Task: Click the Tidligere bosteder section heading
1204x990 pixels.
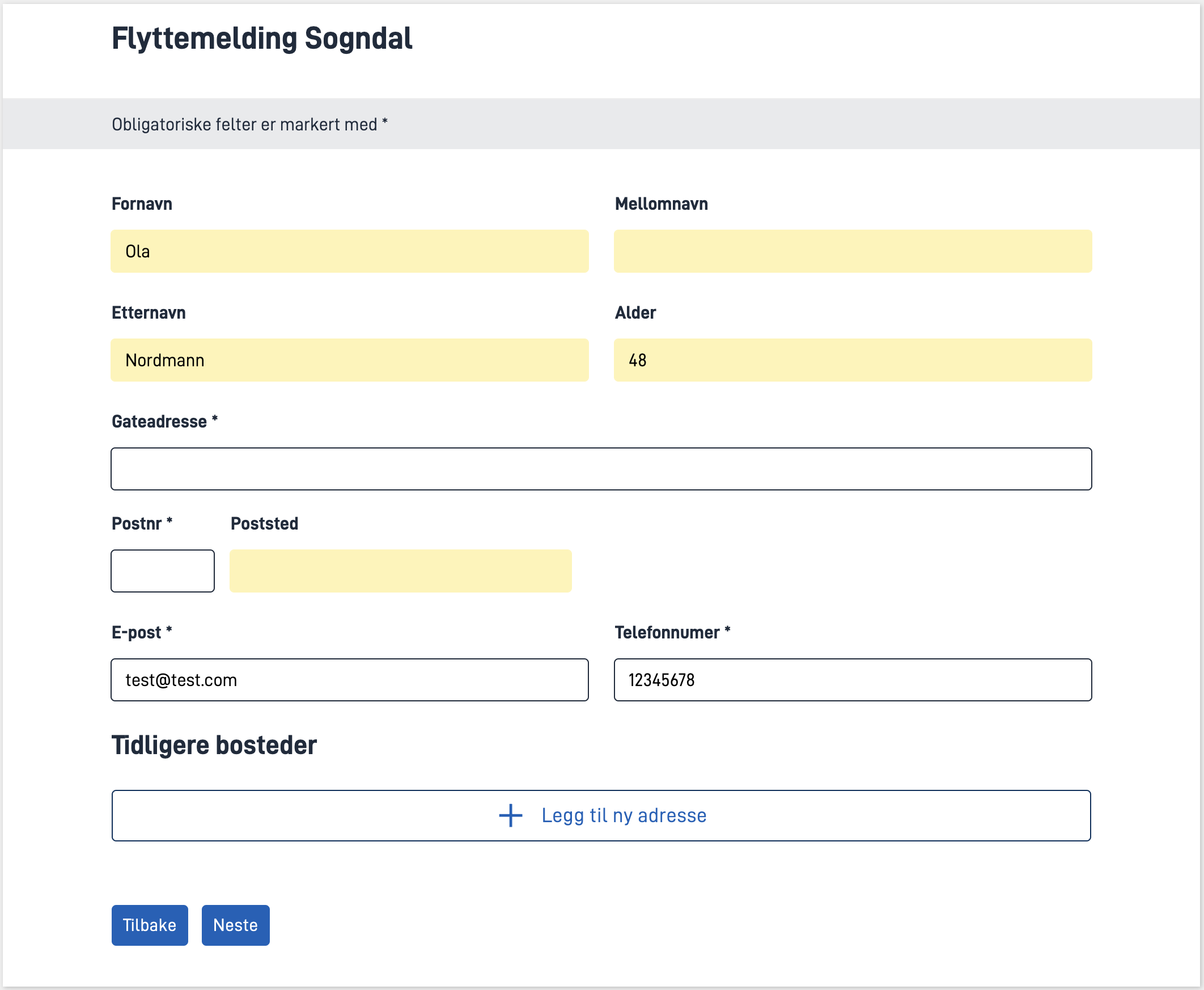Action: (214, 746)
